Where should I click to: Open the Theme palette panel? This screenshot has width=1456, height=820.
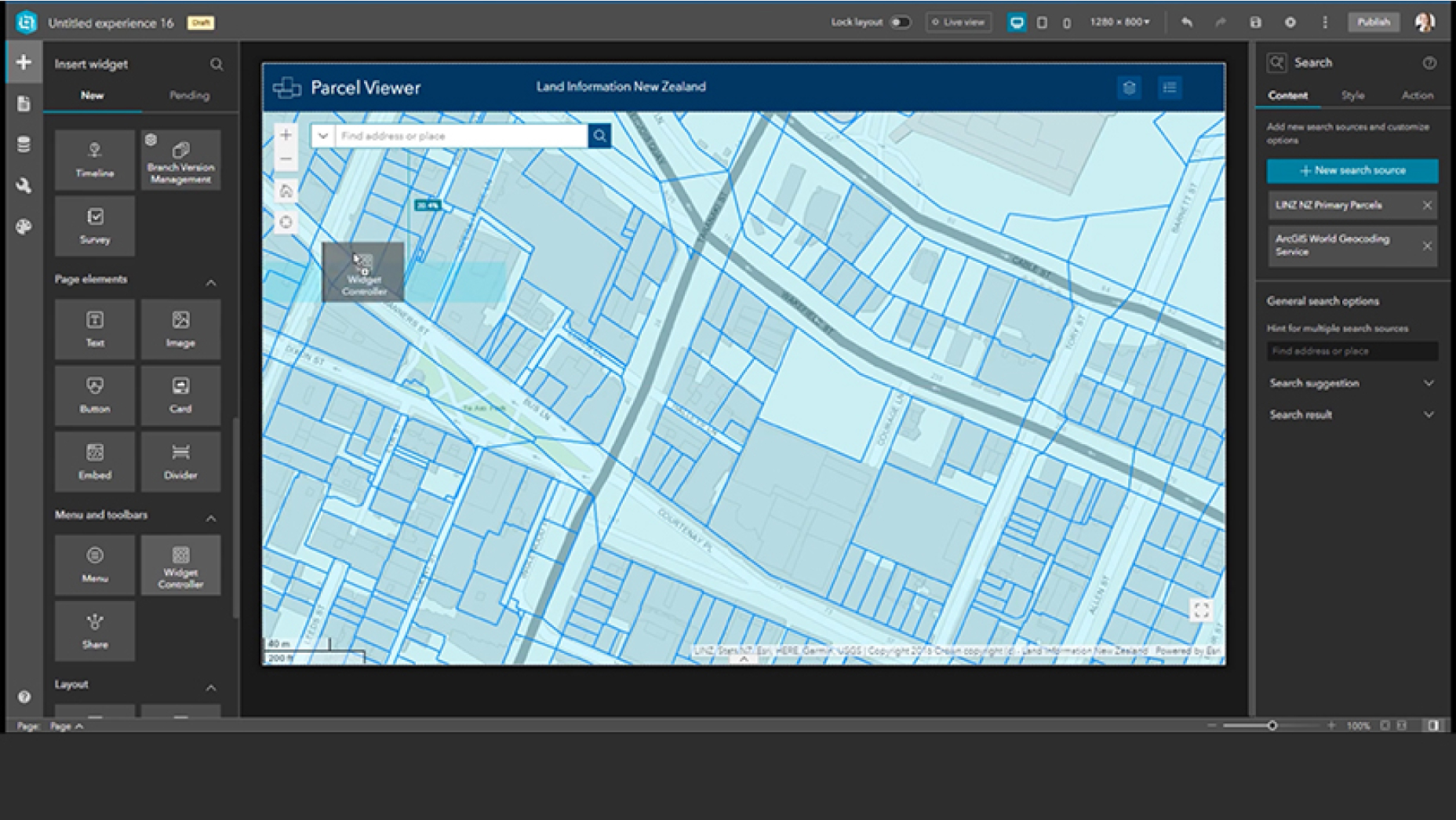[24, 227]
